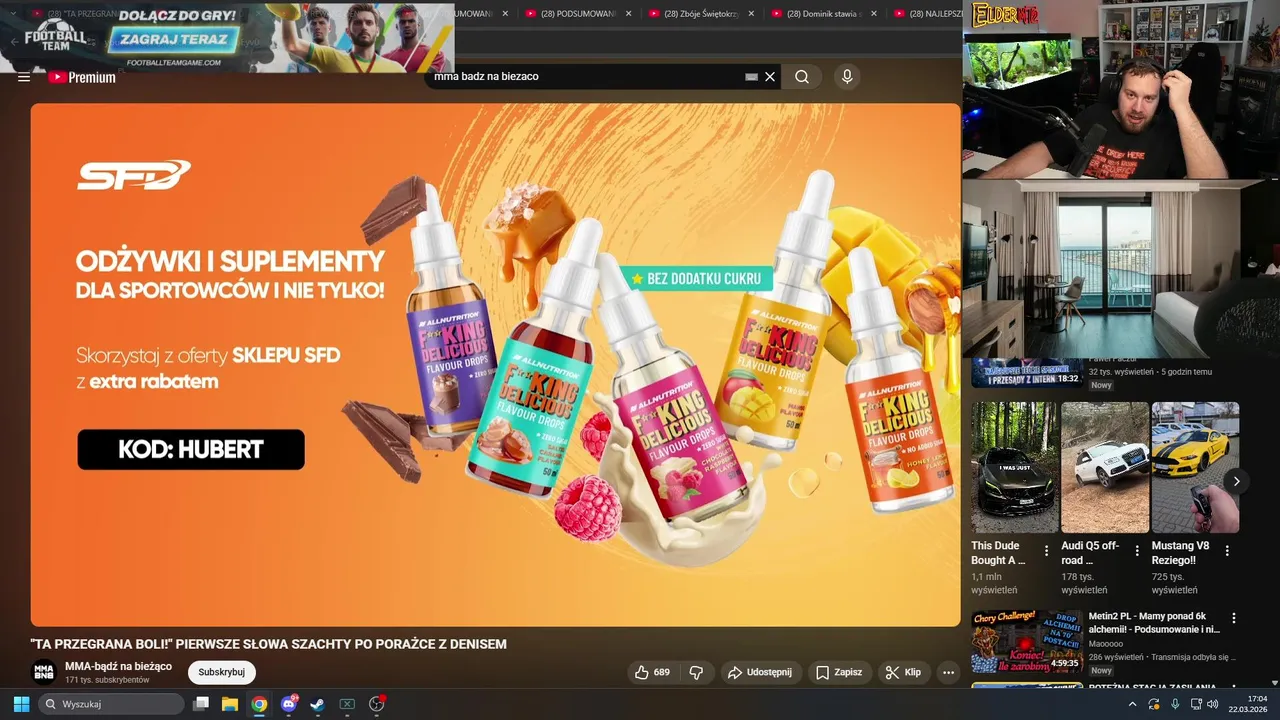
Task: Open the I PRZESĄDY Z INTERN thumbnail
Action: coord(1027,372)
